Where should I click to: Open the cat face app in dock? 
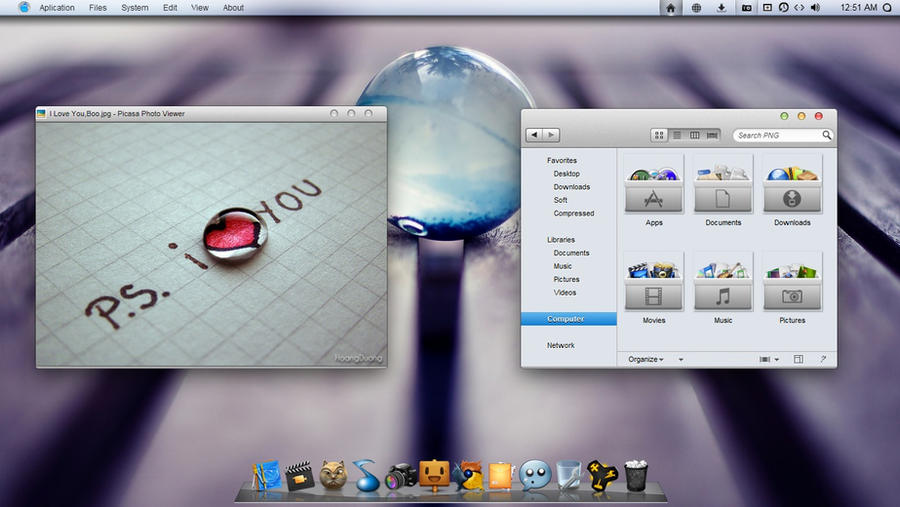(333, 475)
